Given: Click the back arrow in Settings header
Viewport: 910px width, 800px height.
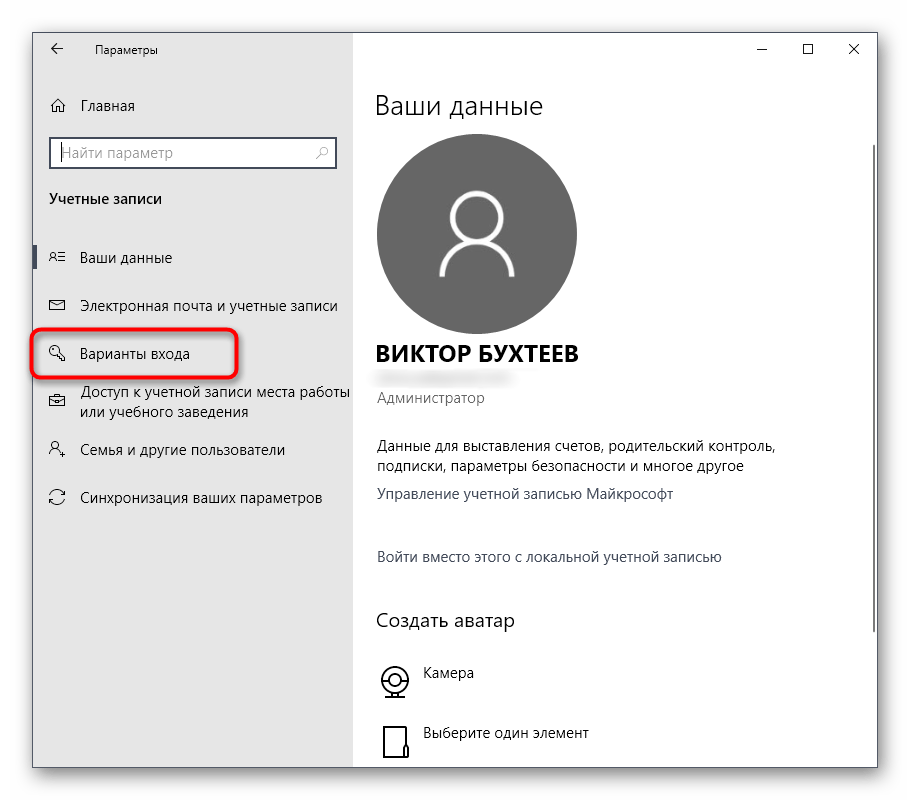Looking at the screenshot, I should (x=57, y=49).
